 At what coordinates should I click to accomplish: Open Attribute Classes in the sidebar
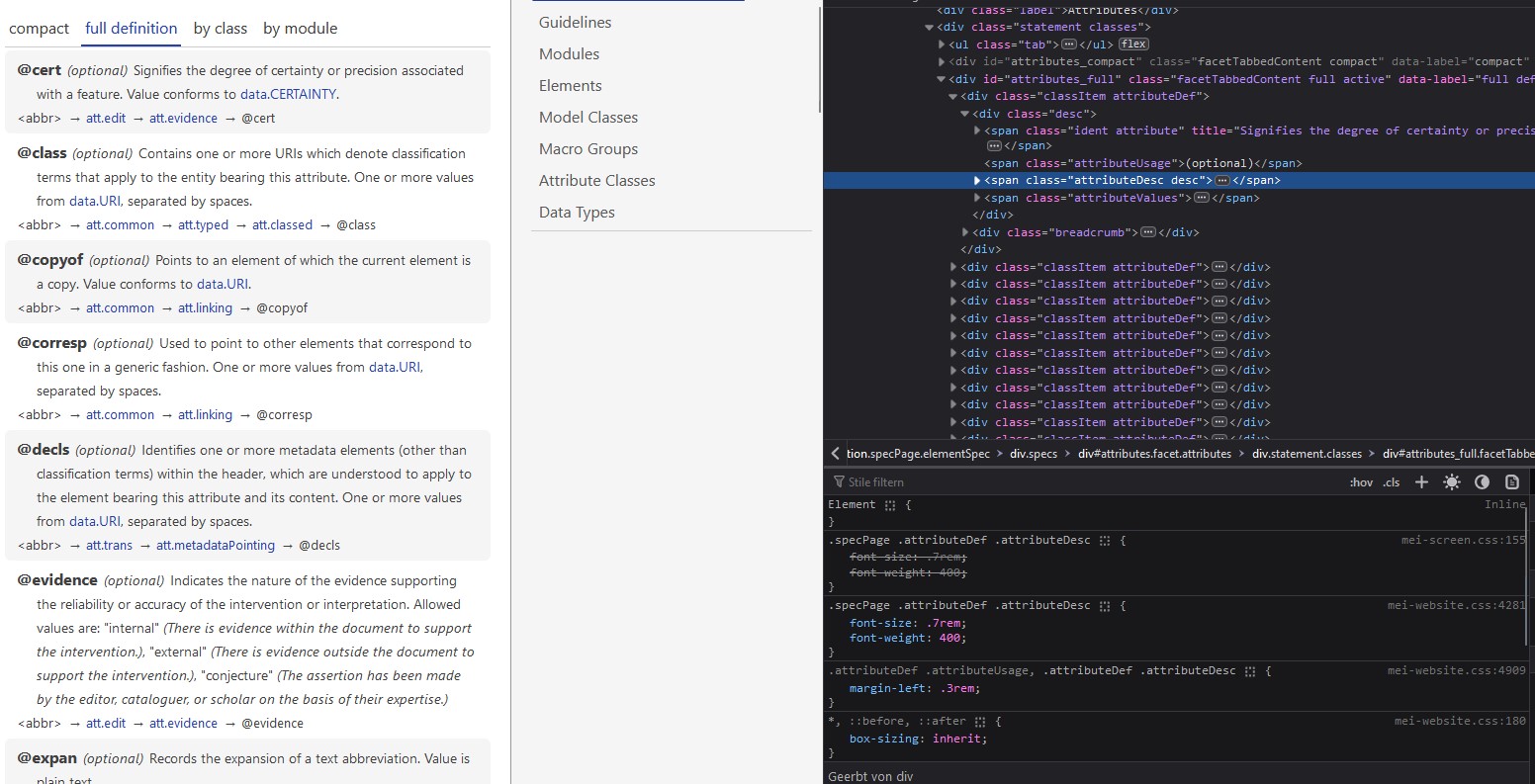point(596,180)
